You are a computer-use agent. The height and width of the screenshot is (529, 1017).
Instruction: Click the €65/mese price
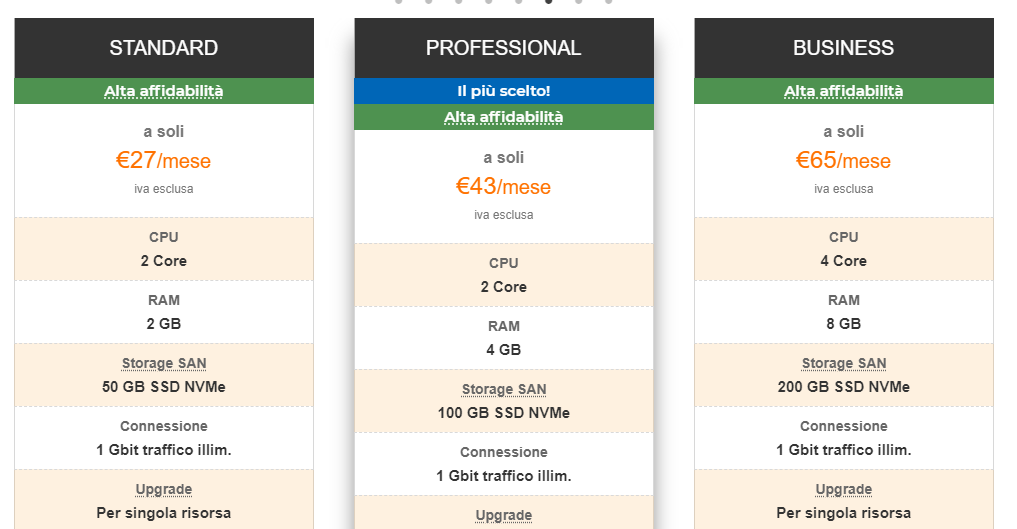click(x=844, y=161)
